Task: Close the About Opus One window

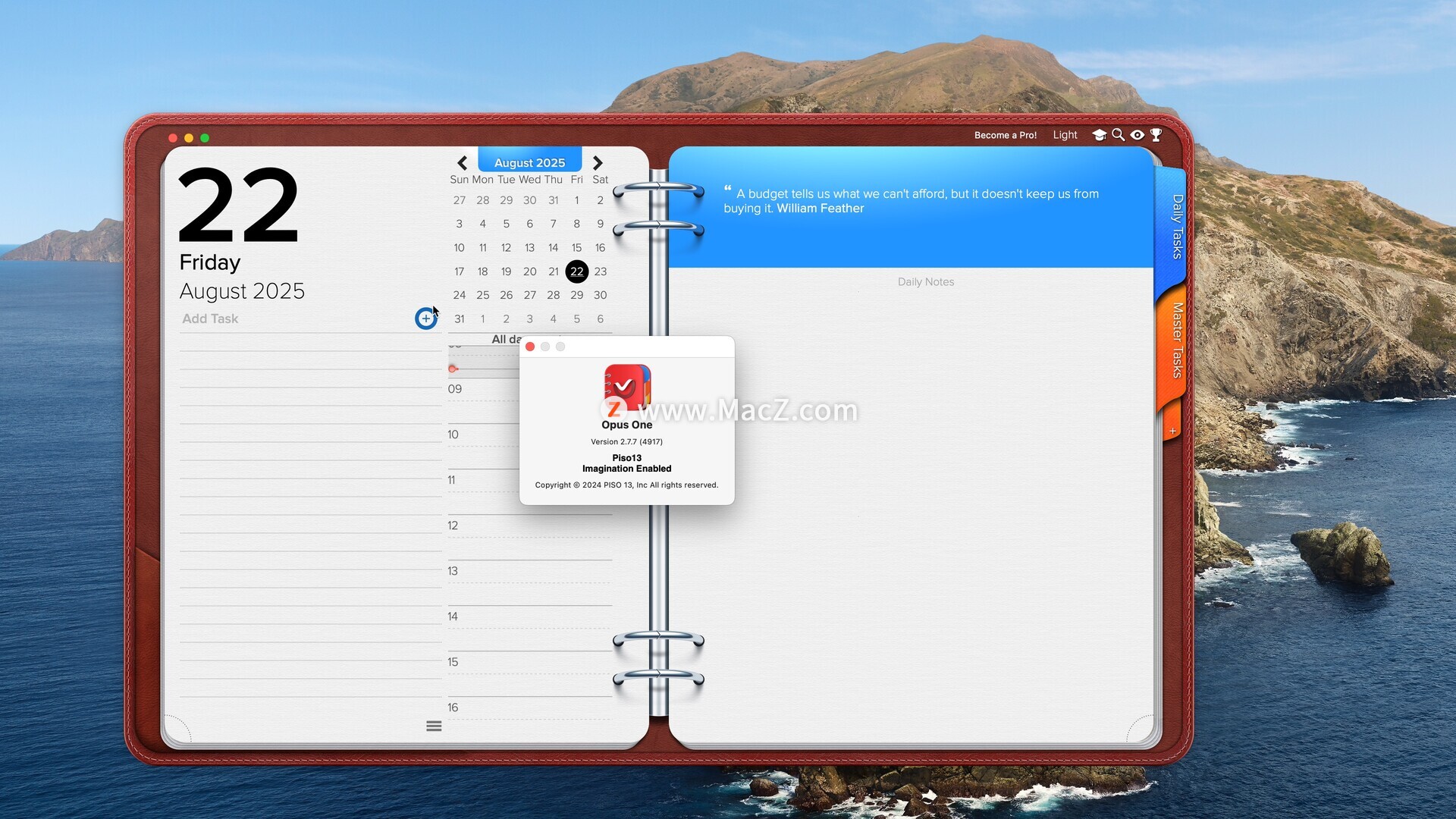Action: click(x=530, y=347)
